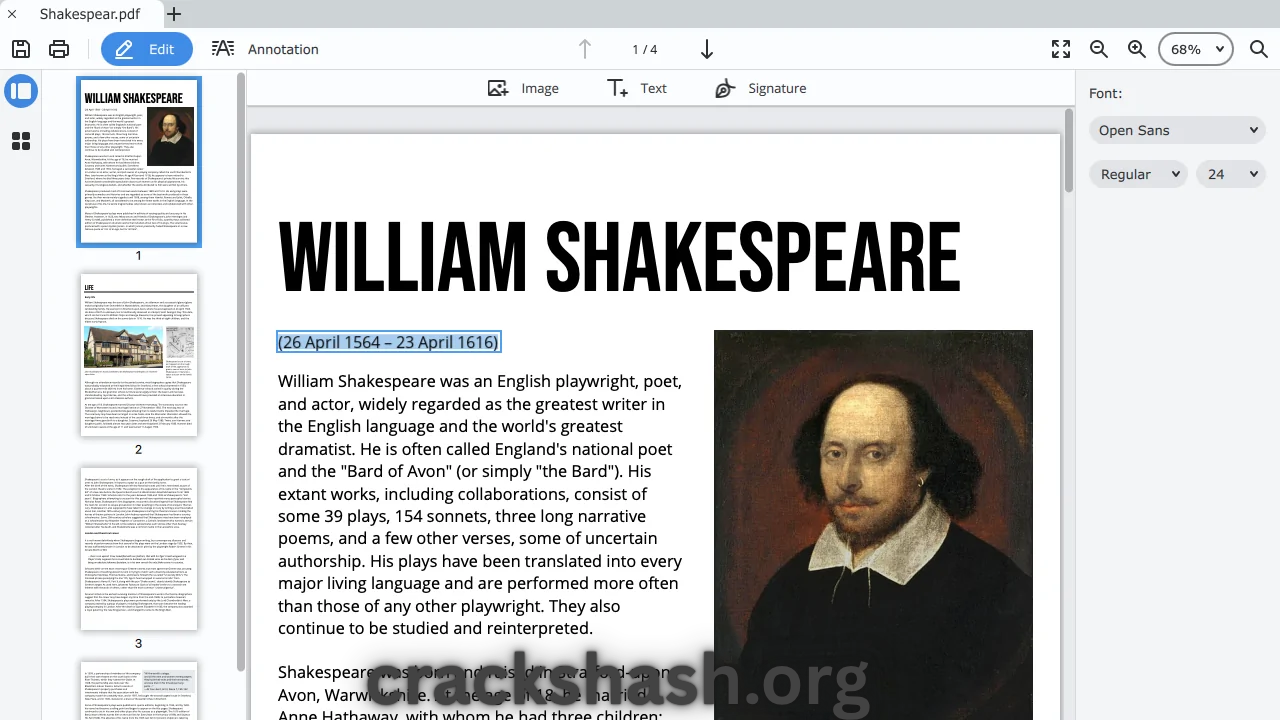Switch to Edit mode
Screen dimensions: 1280x720
click(x=147, y=49)
